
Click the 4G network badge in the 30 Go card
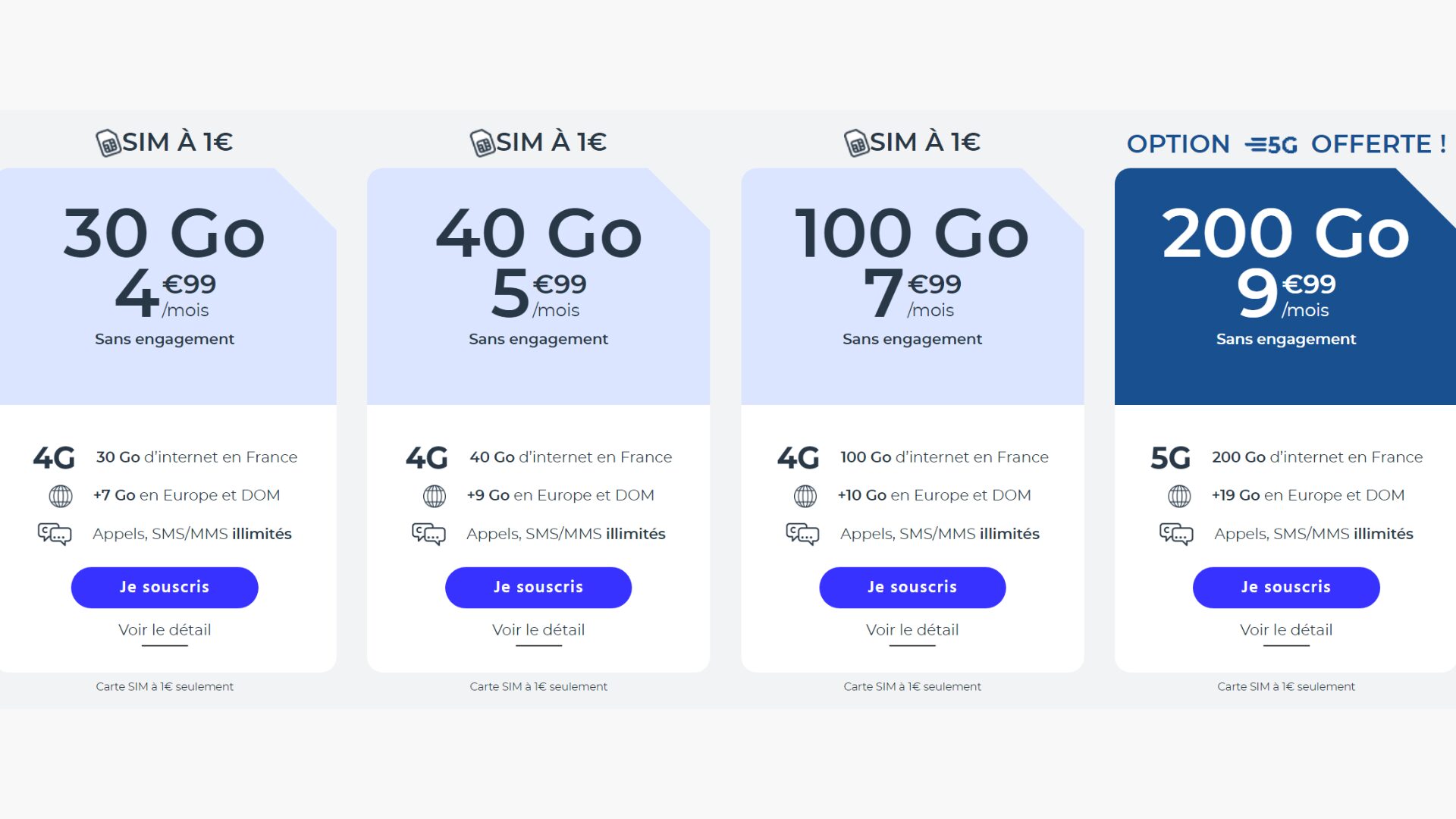point(54,457)
